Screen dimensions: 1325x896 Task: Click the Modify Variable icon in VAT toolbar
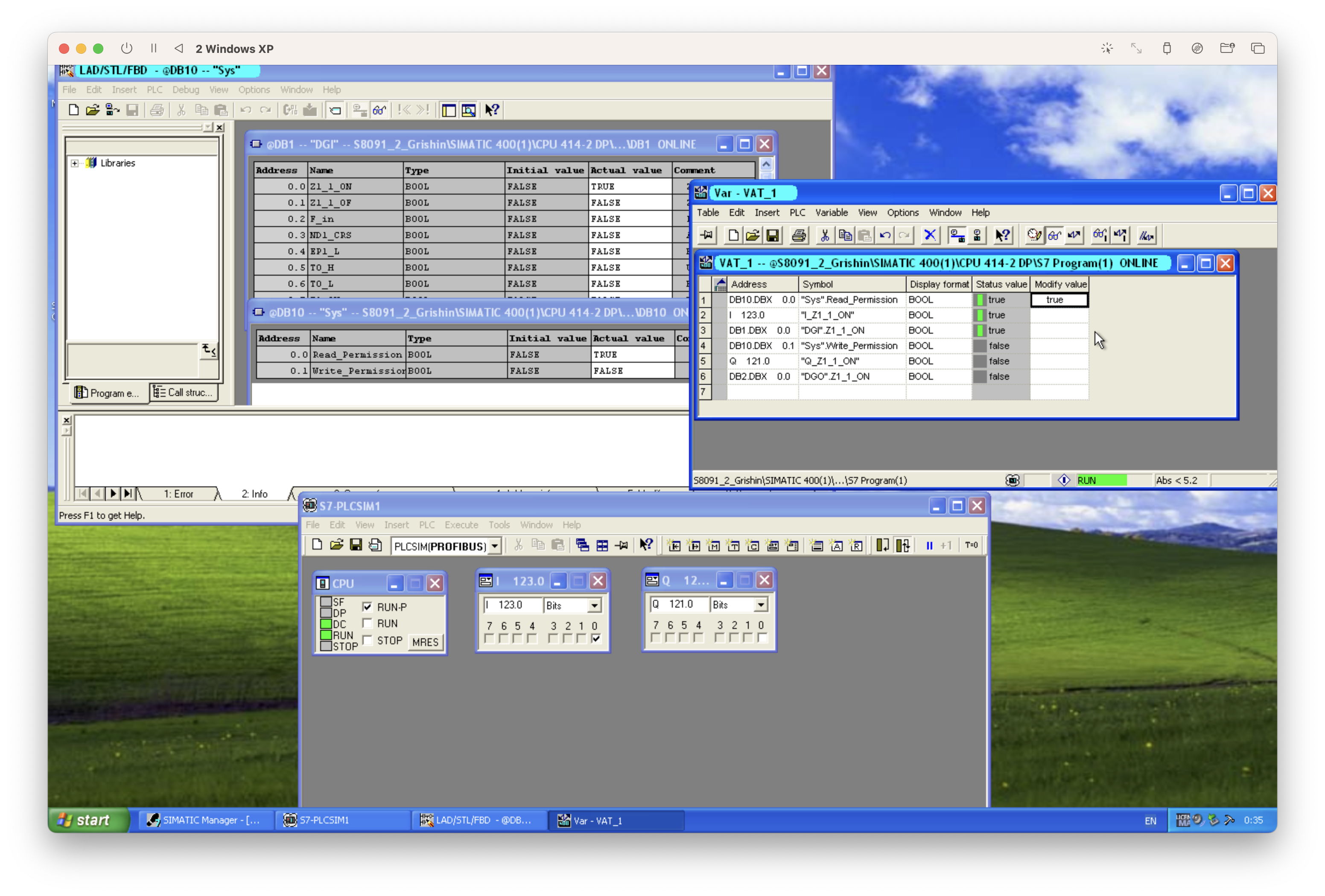point(1074,235)
